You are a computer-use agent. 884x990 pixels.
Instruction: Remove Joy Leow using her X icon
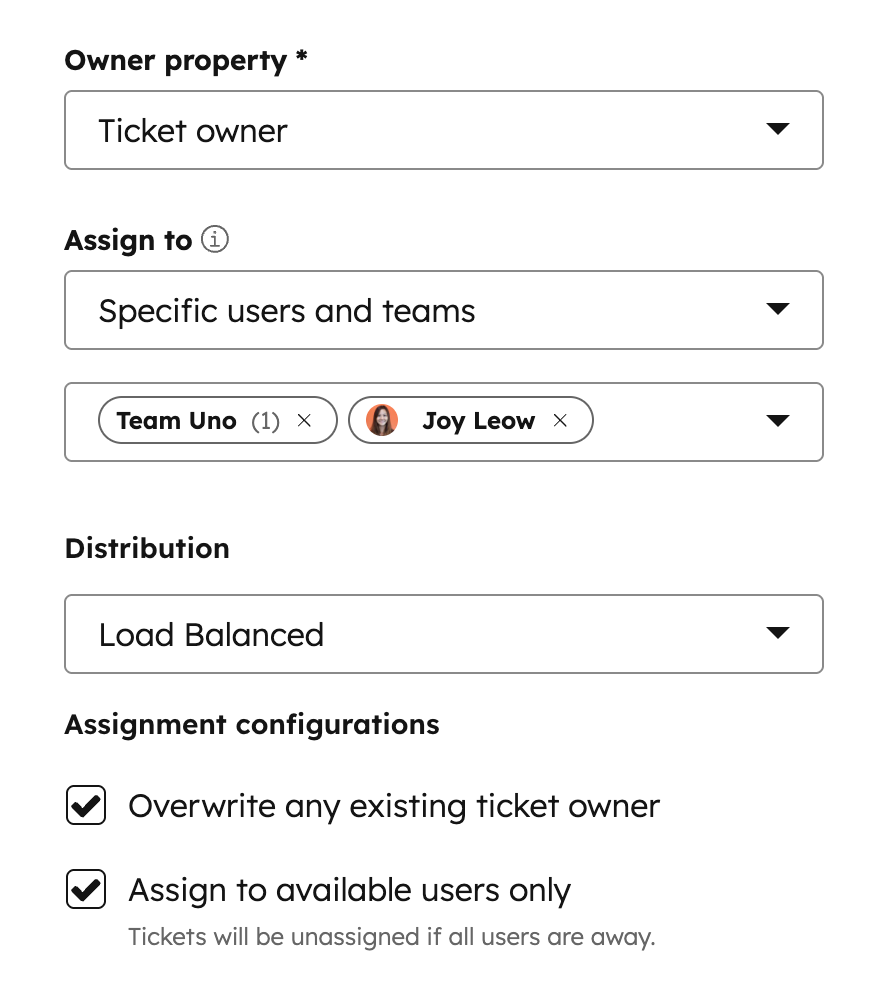pyautogui.click(x=560, y=421)
